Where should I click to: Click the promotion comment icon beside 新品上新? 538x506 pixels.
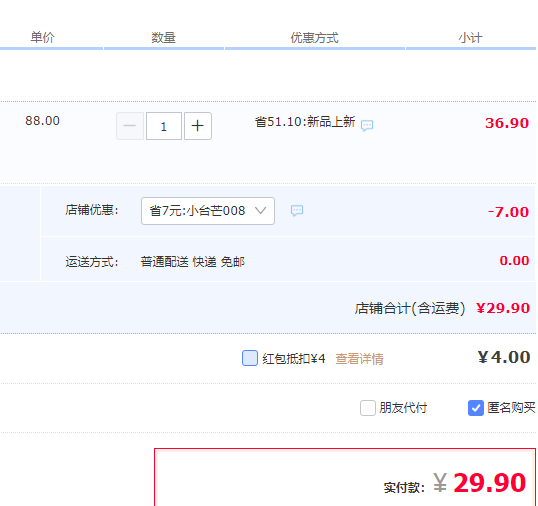pyautogui.click(x=367, y=126)
